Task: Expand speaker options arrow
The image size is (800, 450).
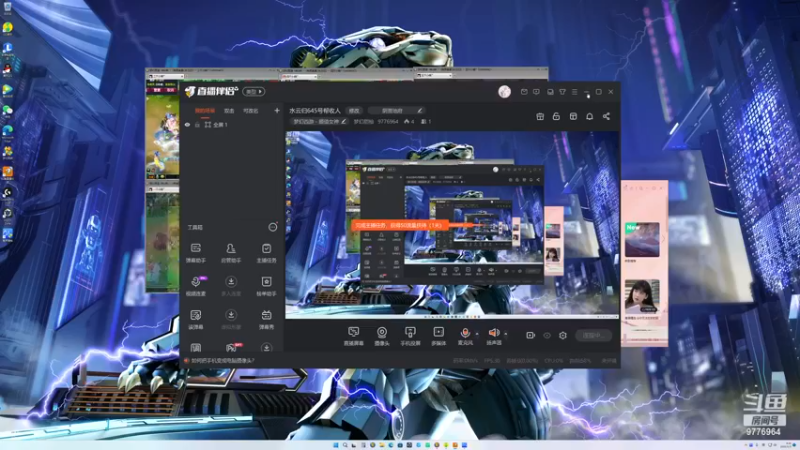Action: tap(506, 334)
